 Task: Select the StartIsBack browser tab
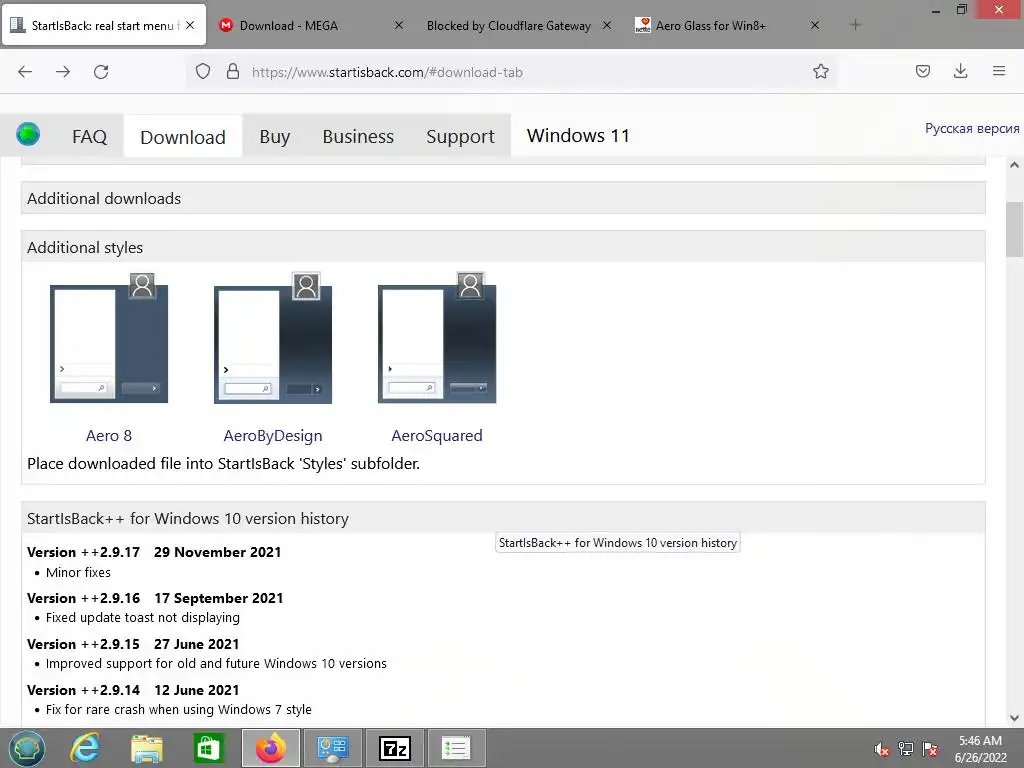point(104,25)
